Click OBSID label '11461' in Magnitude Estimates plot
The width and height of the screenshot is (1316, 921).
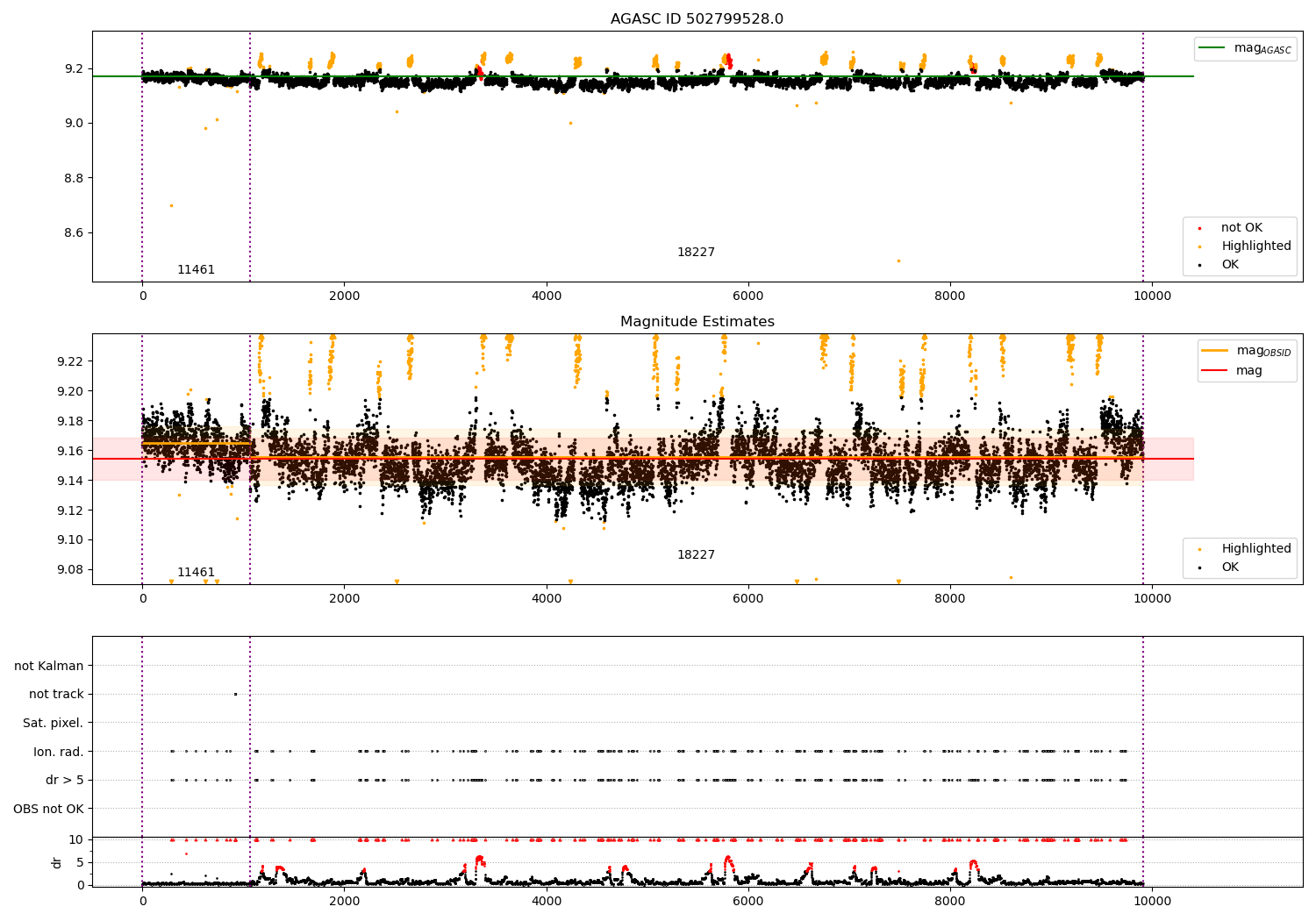pyautogui.click(x=197, y=573)
